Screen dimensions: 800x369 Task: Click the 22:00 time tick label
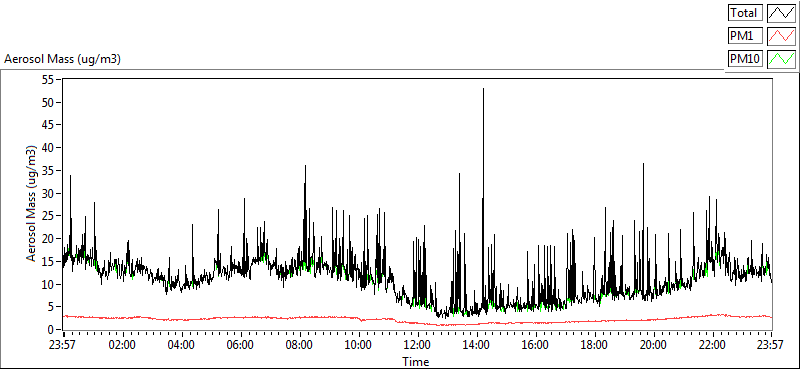pos(713,345)
